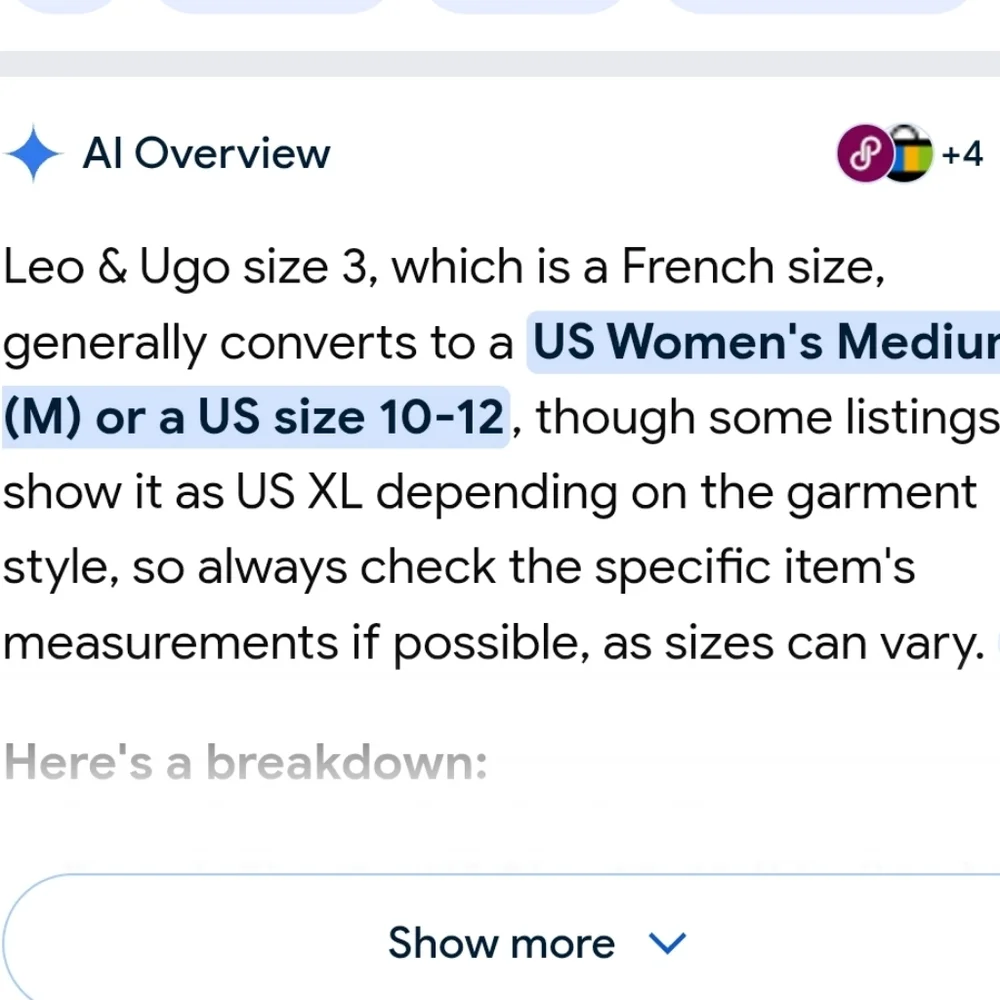Click the gray divider above AI Overview
This screenshot has height=1000, width=1000.
[500, 64]
